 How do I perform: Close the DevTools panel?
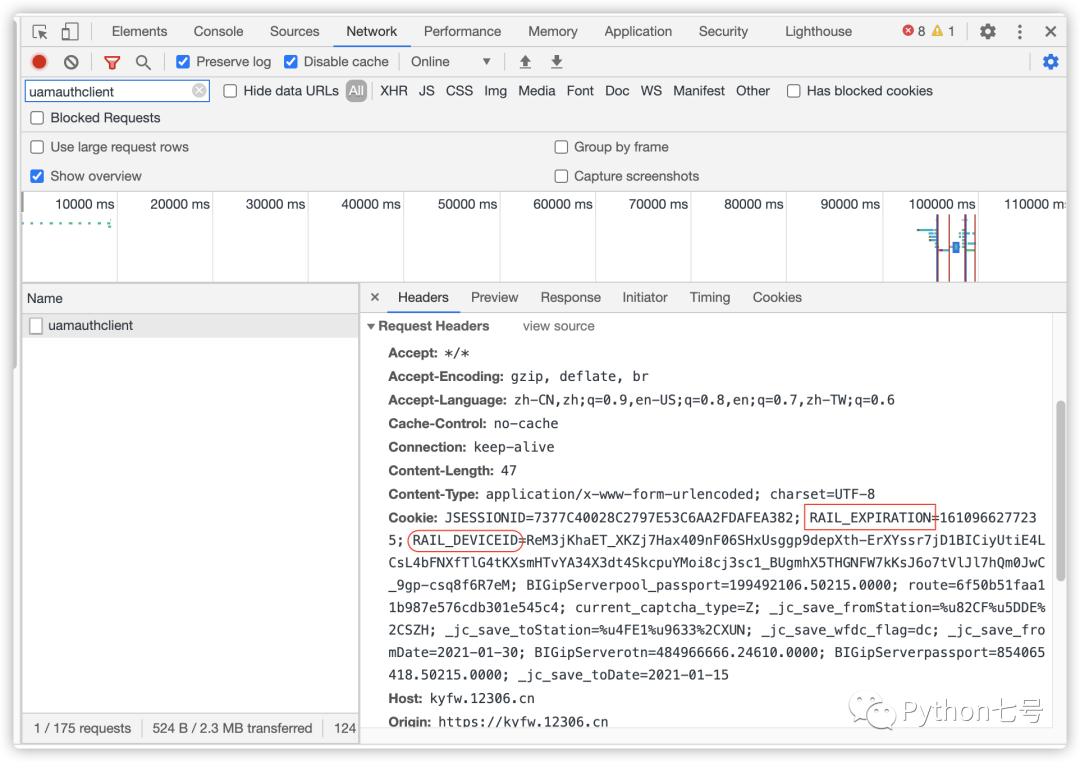click(x=1050, y=32)
